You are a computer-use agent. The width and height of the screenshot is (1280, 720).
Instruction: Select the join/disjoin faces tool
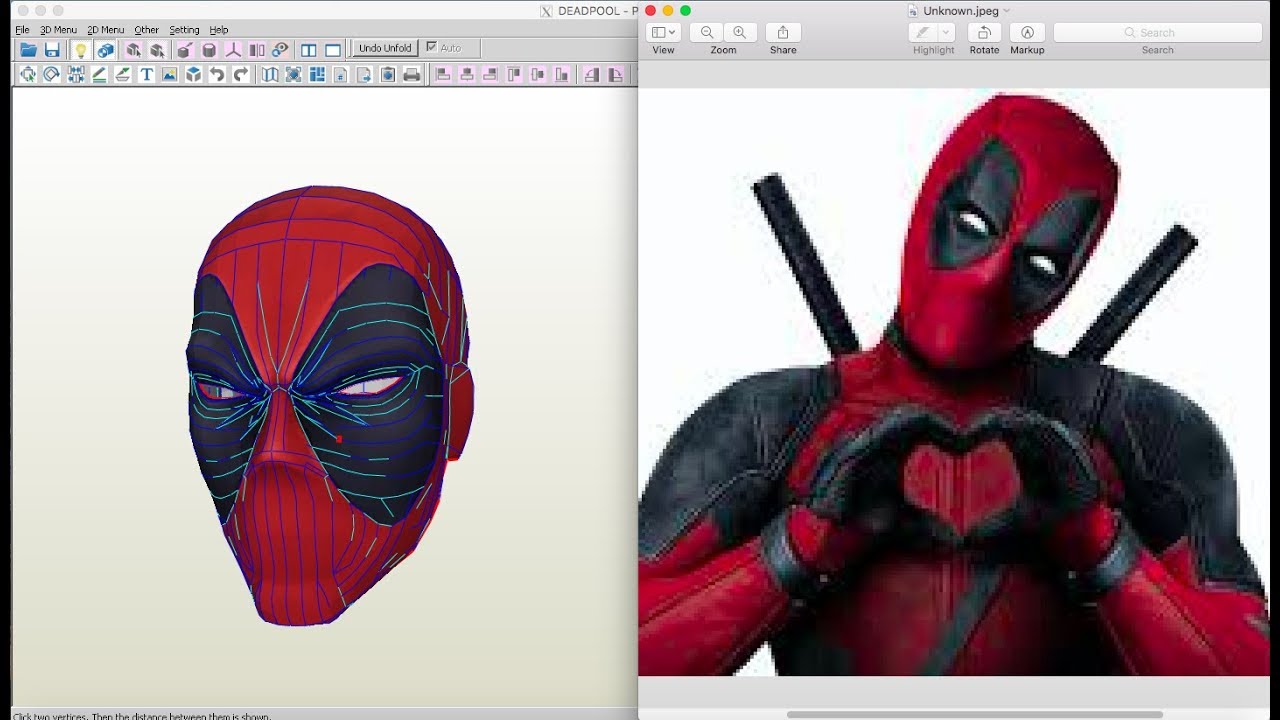[75, 74]
